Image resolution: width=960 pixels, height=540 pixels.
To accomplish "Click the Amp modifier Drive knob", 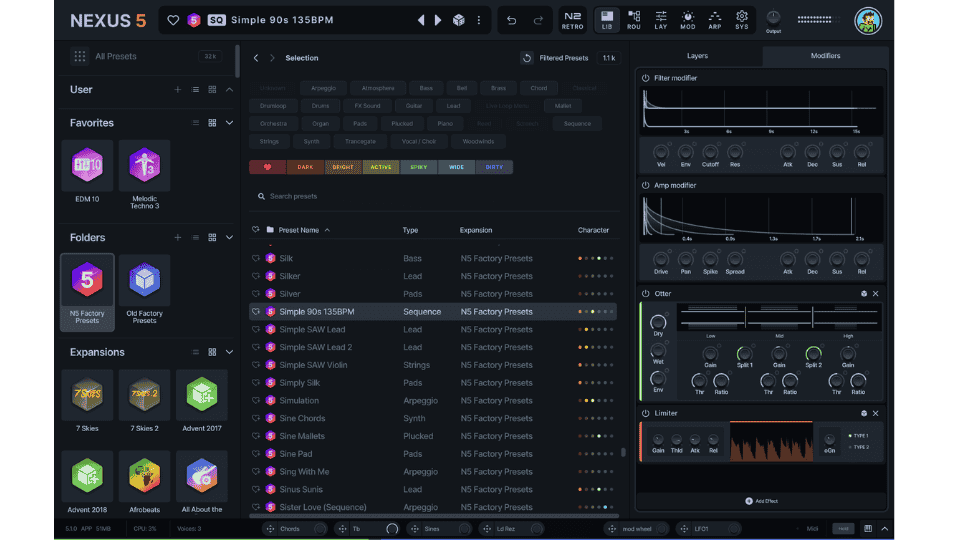I will [x=661, y=259].
